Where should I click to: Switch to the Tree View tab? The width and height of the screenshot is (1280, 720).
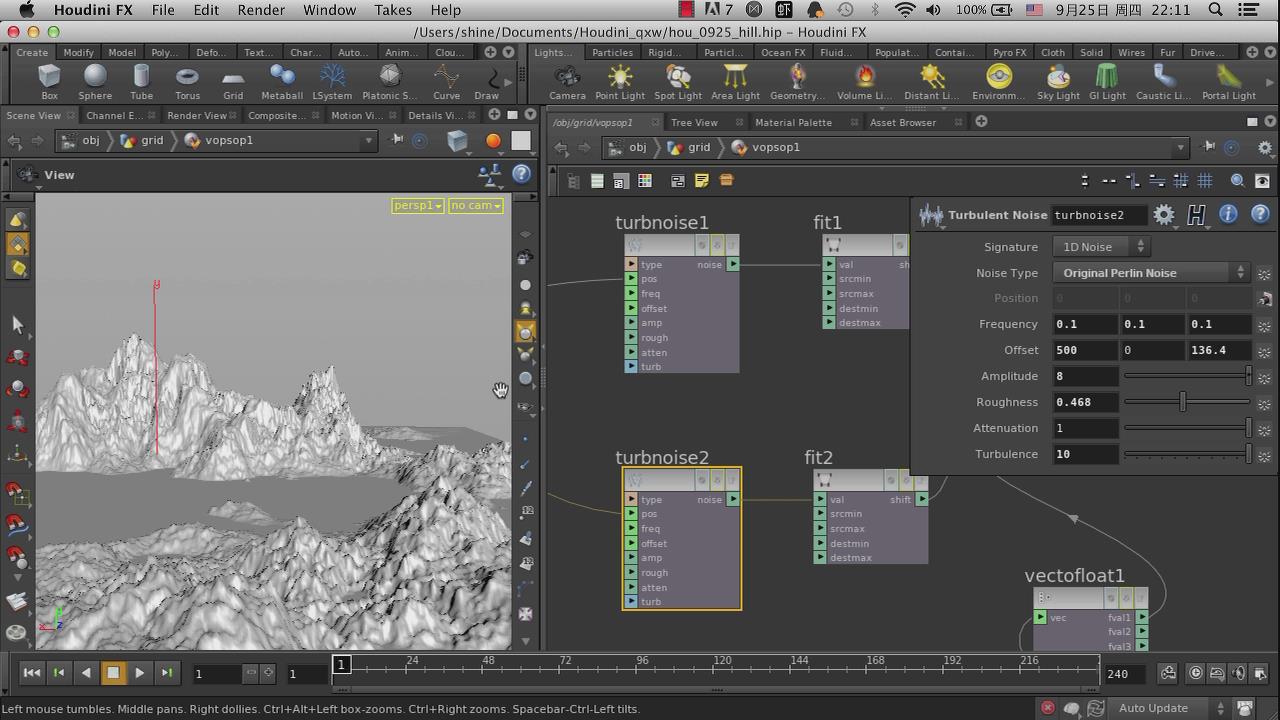pos(694,122)
